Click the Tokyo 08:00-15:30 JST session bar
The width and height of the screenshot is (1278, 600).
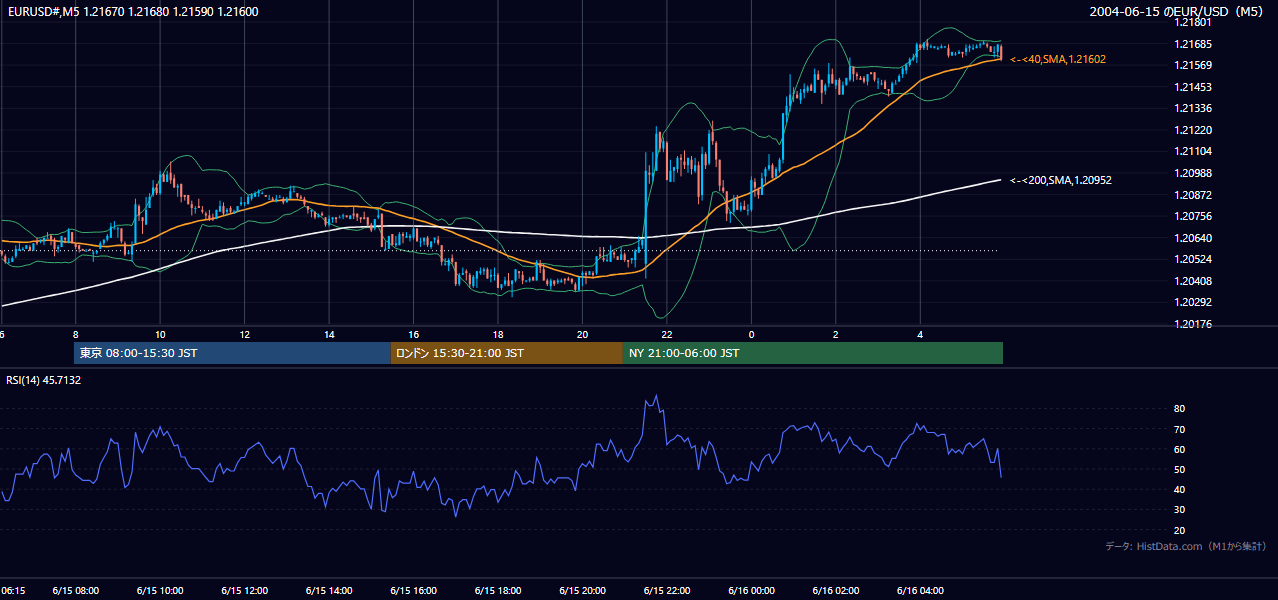[232, 353]
